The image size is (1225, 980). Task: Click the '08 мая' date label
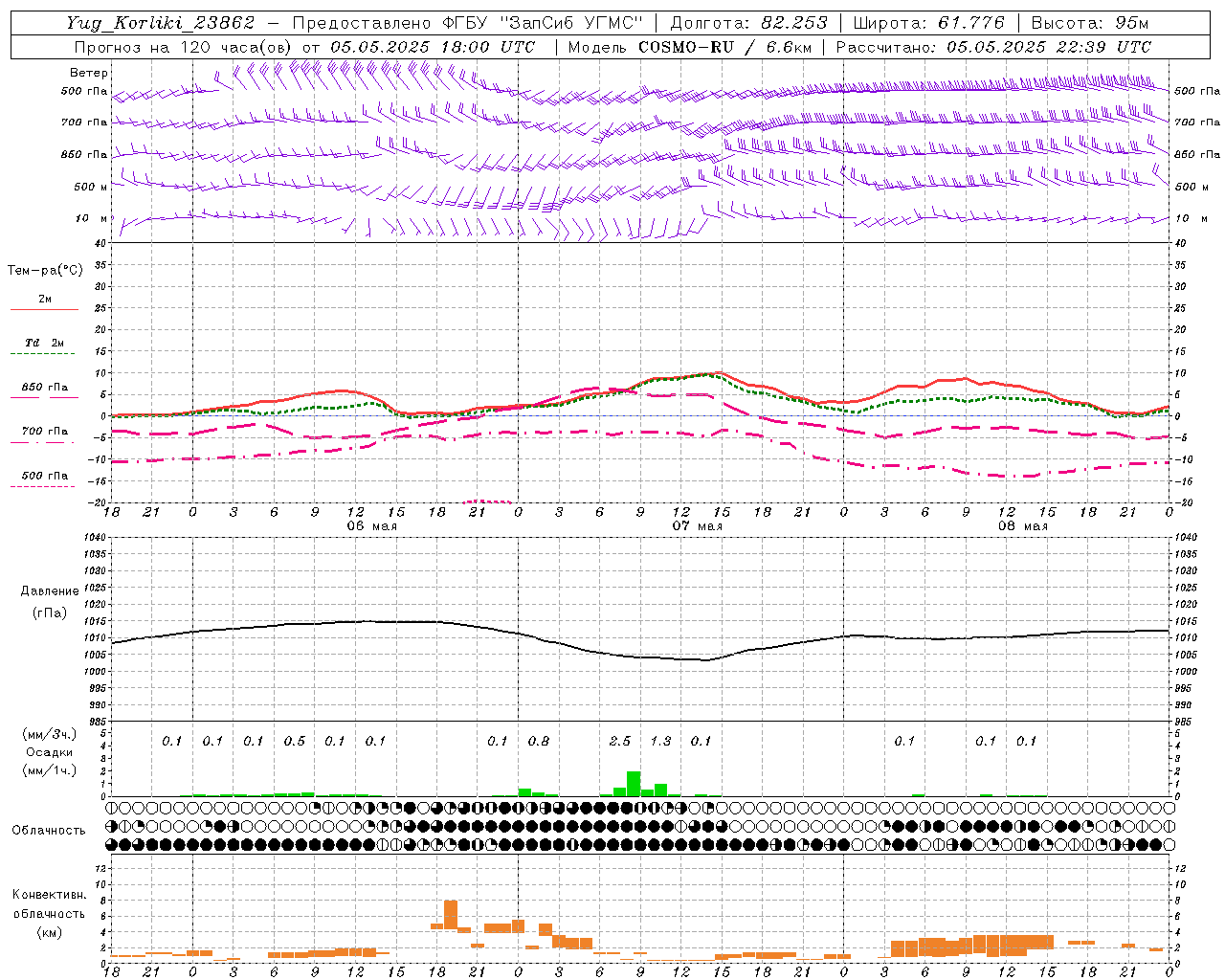(x=1023, y=526)
